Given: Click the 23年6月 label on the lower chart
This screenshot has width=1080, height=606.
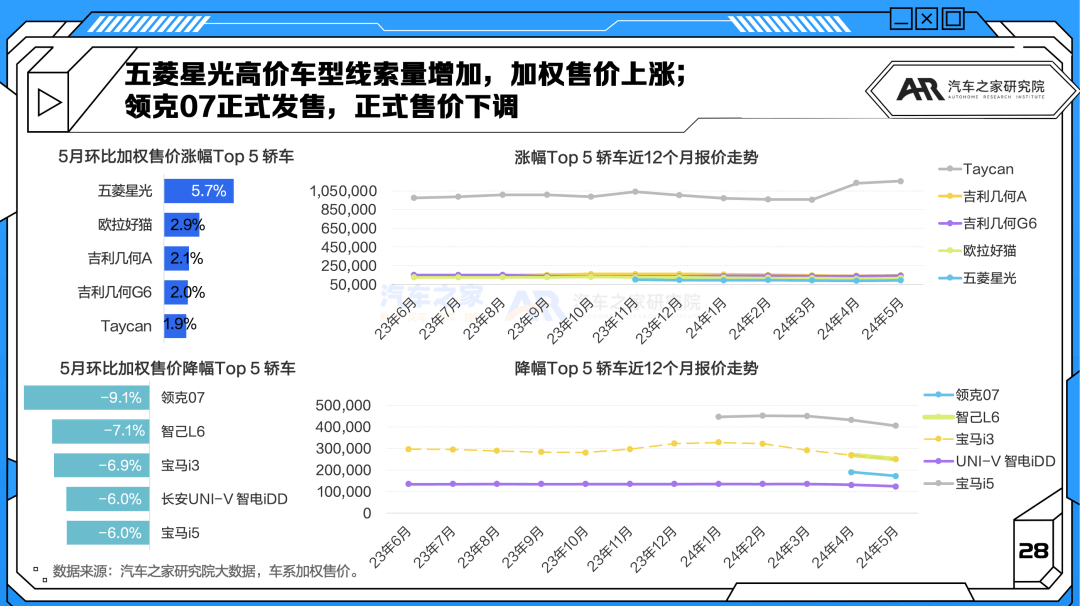Looking at the screenshot, I should (x=391, y=547).
